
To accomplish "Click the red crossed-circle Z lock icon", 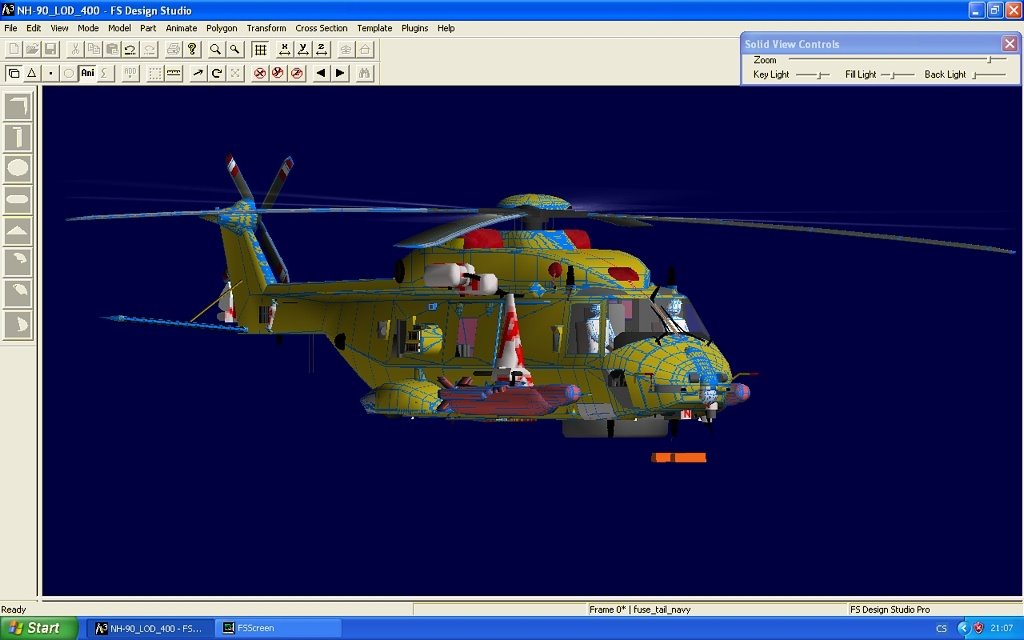I will pos(297,73).
